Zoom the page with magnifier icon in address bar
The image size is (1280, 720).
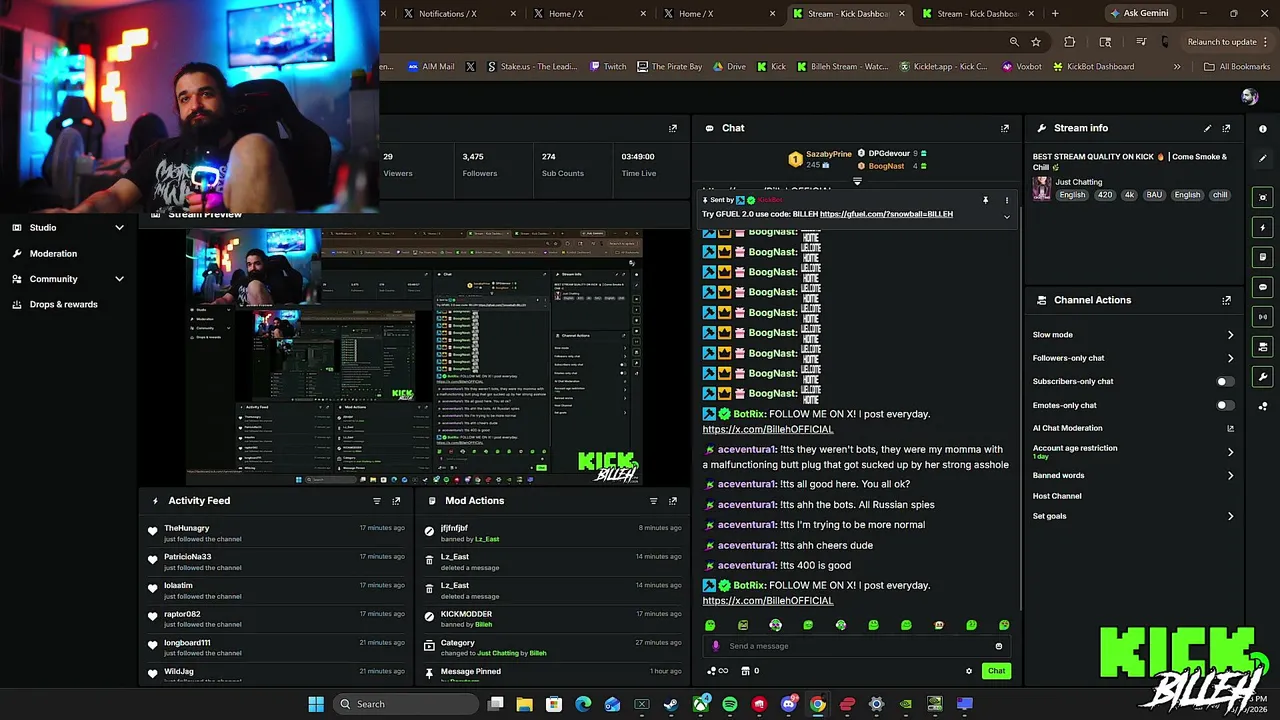tap(1014, 42)
